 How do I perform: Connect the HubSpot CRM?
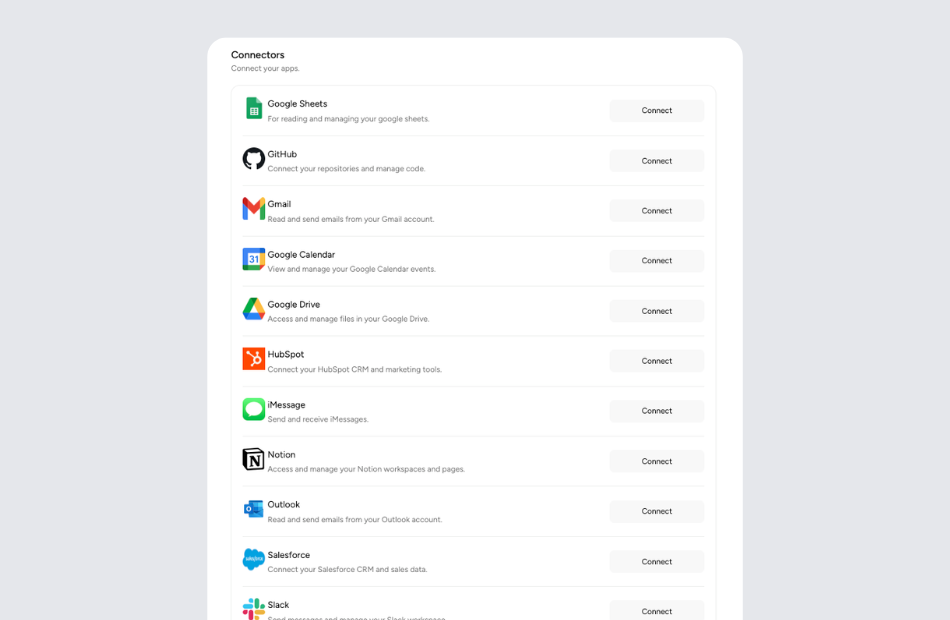(x=656, y=360)
